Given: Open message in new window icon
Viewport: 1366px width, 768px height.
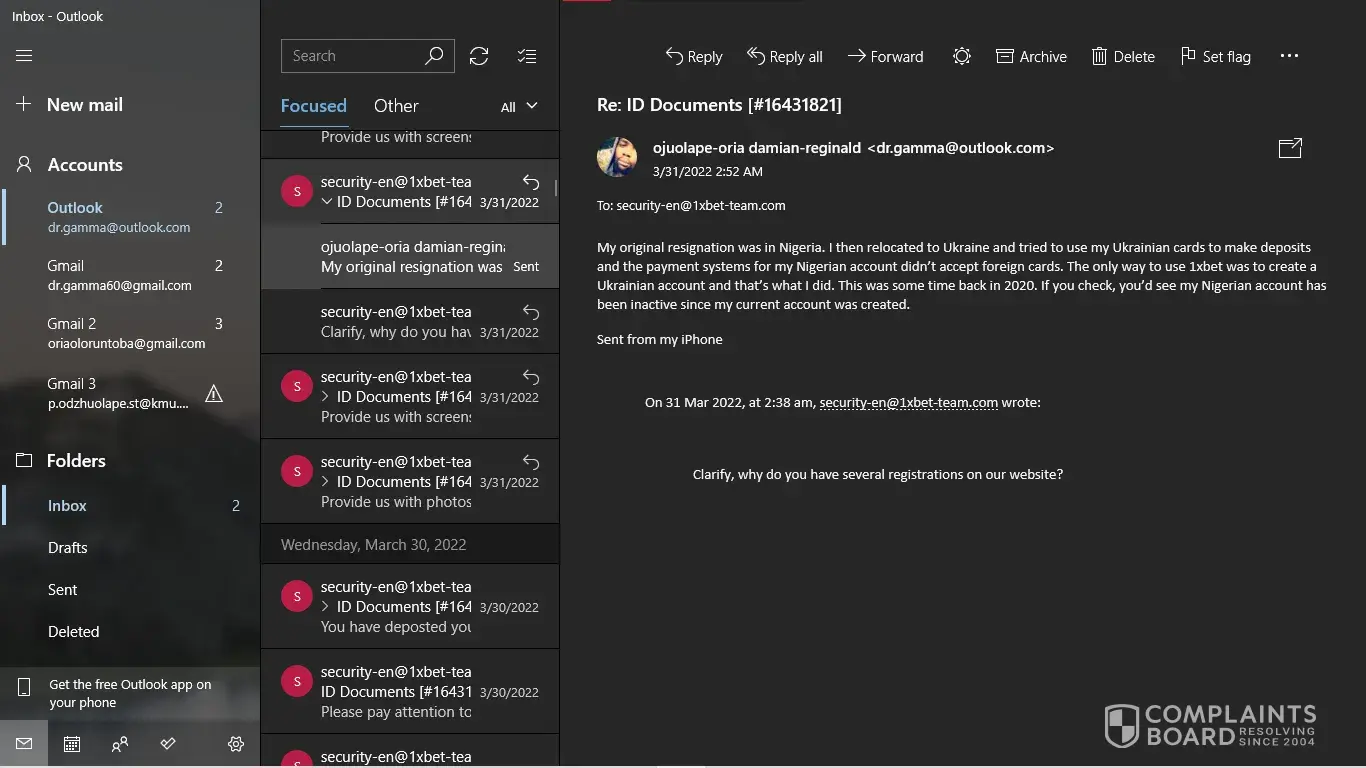Looking at the screenshot, I should click(1290, 148).
